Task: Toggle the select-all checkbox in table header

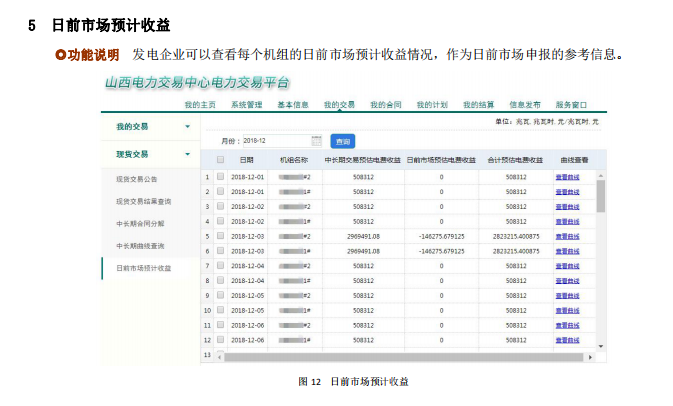Action: coord(220,160)
